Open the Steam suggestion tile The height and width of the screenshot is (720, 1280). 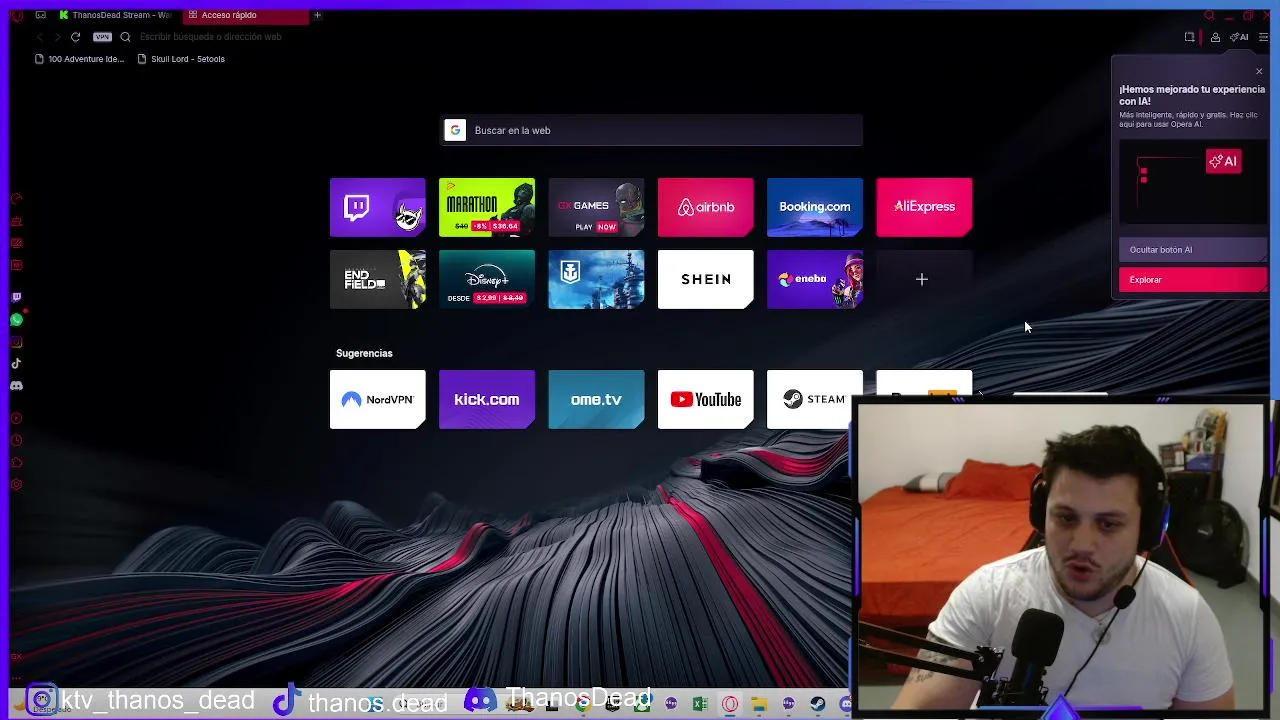coord(815,399)
